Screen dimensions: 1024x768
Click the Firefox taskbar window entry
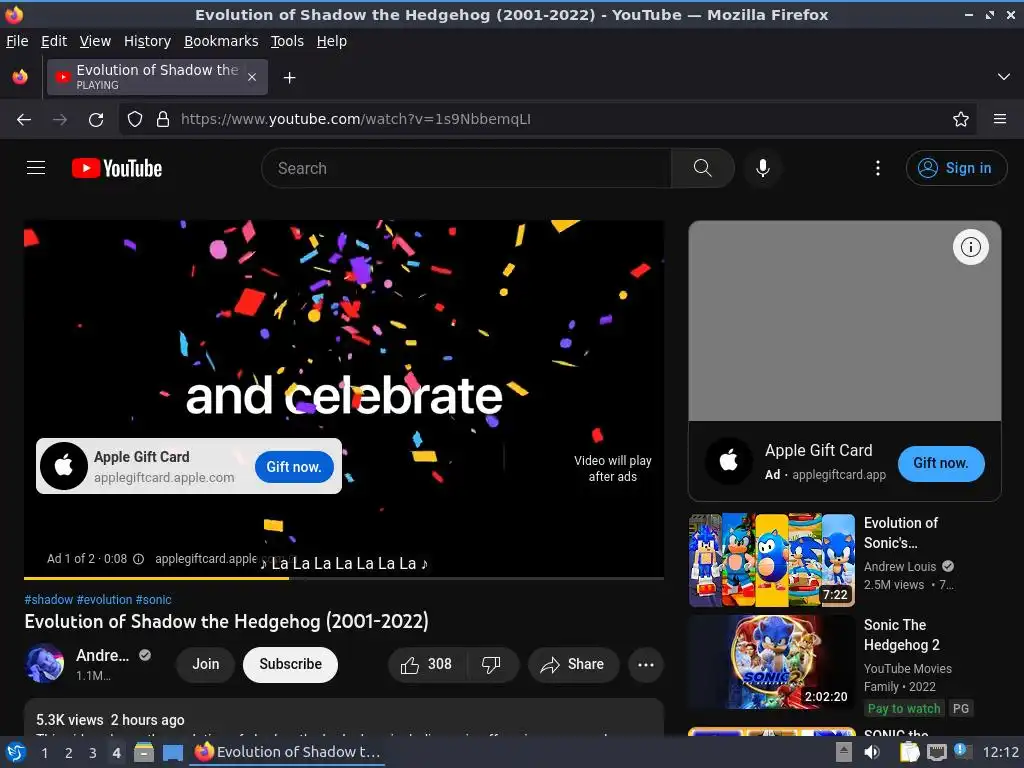pos(288,752)
